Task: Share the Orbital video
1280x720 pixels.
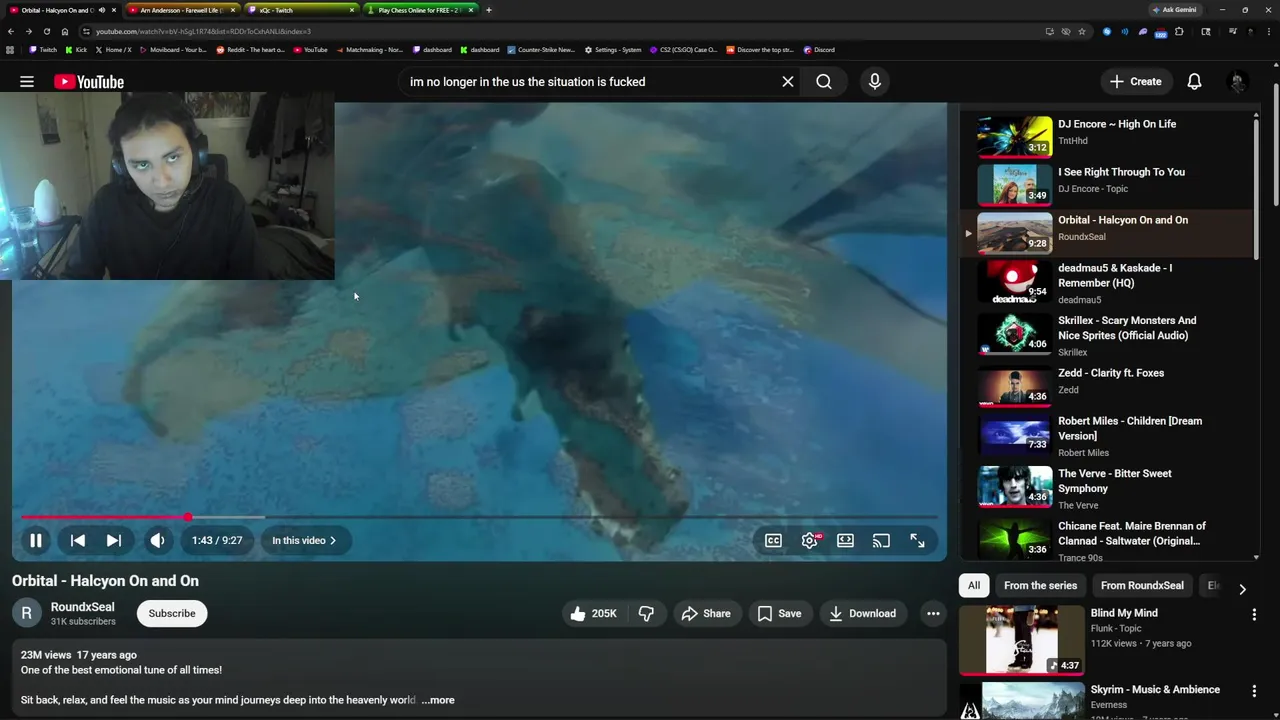Action: tap(706, 613)
